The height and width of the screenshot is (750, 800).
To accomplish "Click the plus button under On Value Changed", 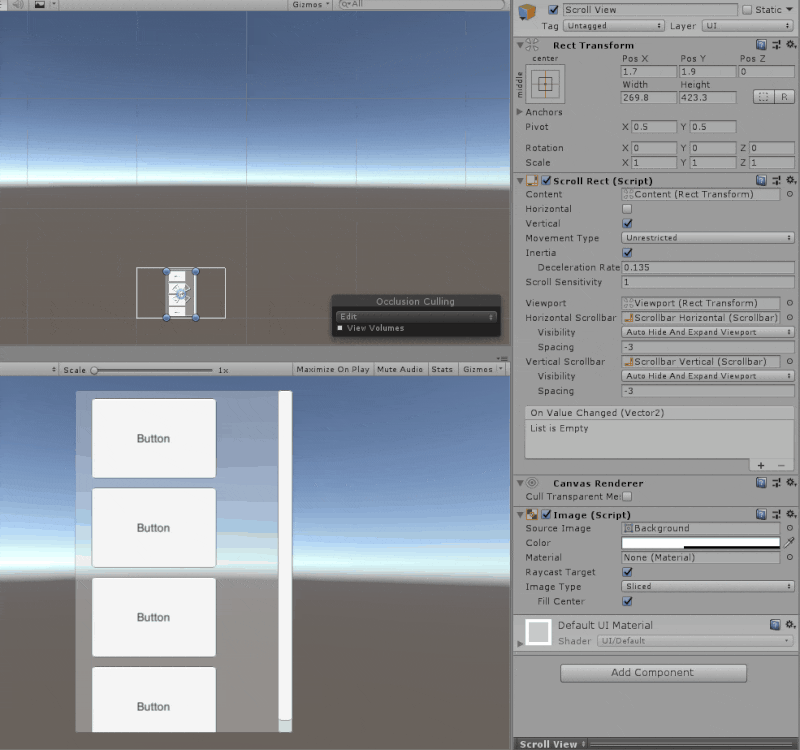I will tap(761, 464).
